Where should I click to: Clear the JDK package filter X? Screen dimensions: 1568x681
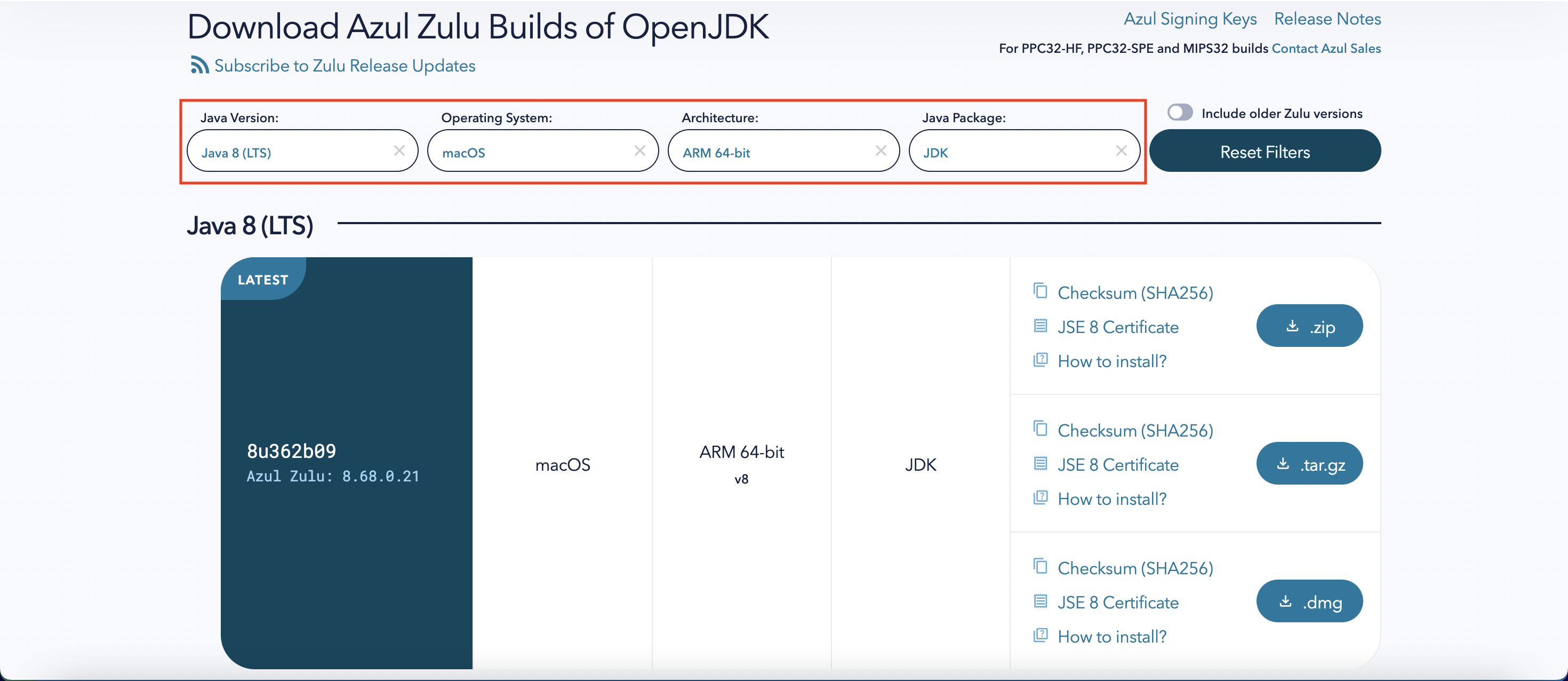pyautogui.click(x=1121, y=151)
